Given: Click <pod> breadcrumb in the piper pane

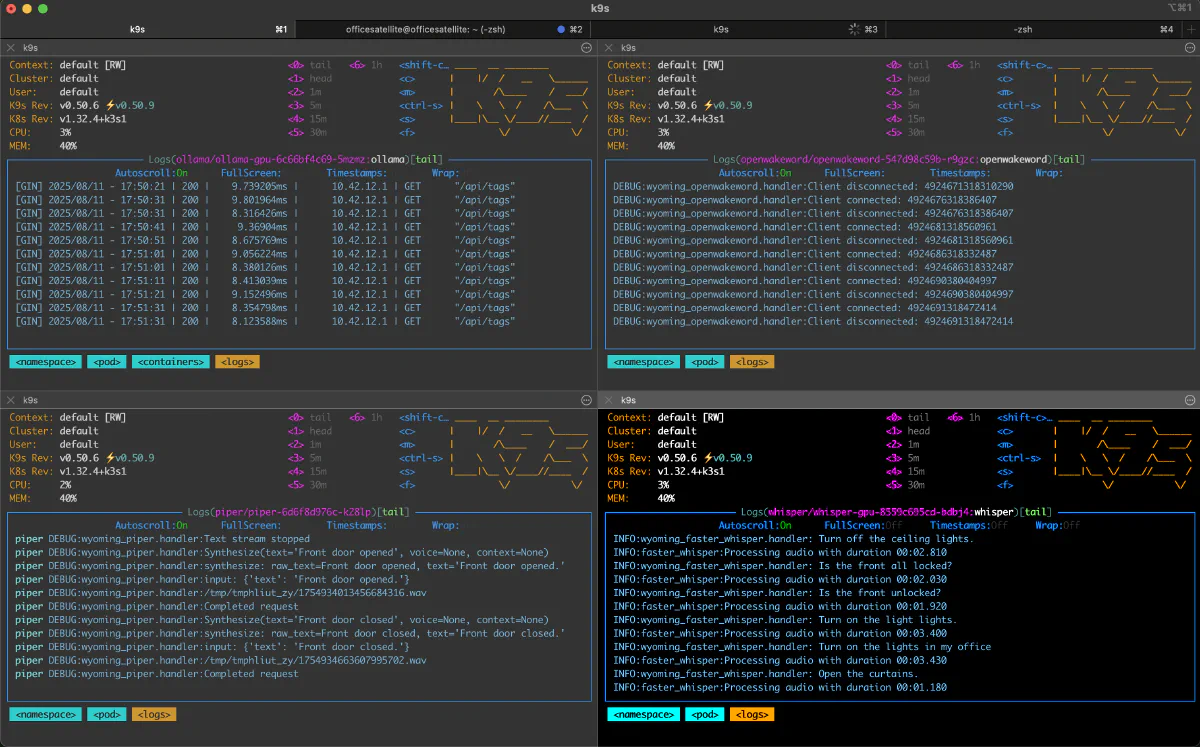Looking at the screenshot, I should click(107, 714).
